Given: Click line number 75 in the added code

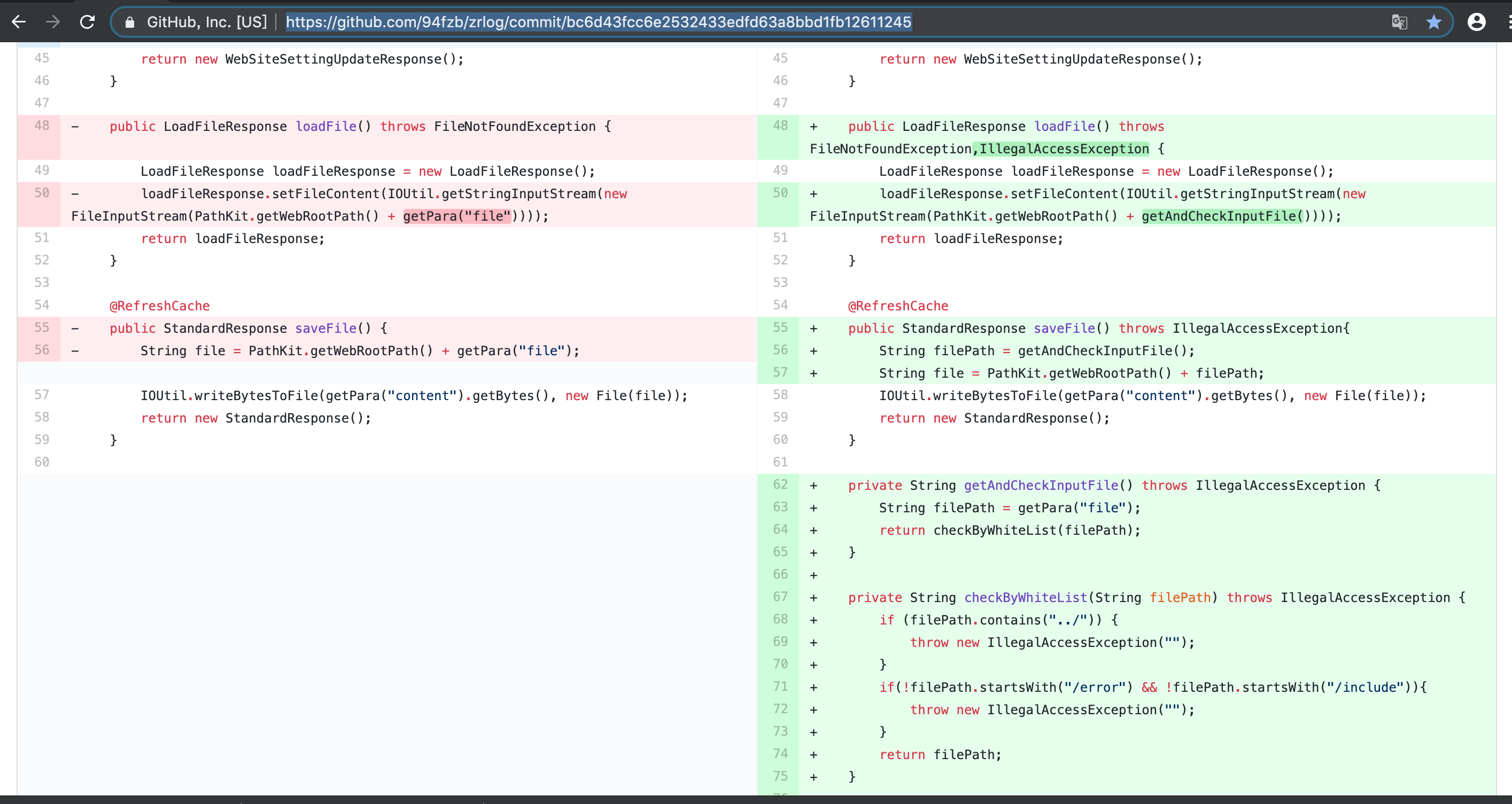Looking at the screenshot, I should pos(780,776).
